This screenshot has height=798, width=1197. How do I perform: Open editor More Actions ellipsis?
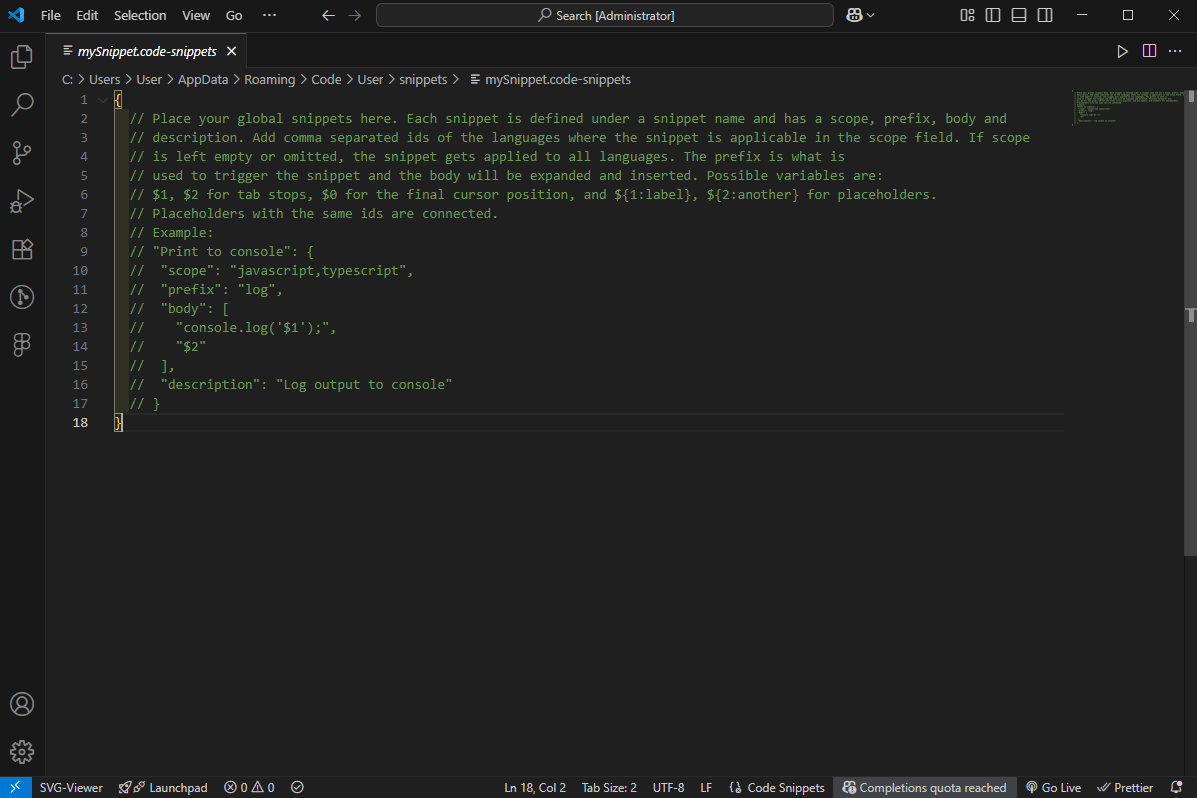pos(1176,51)
